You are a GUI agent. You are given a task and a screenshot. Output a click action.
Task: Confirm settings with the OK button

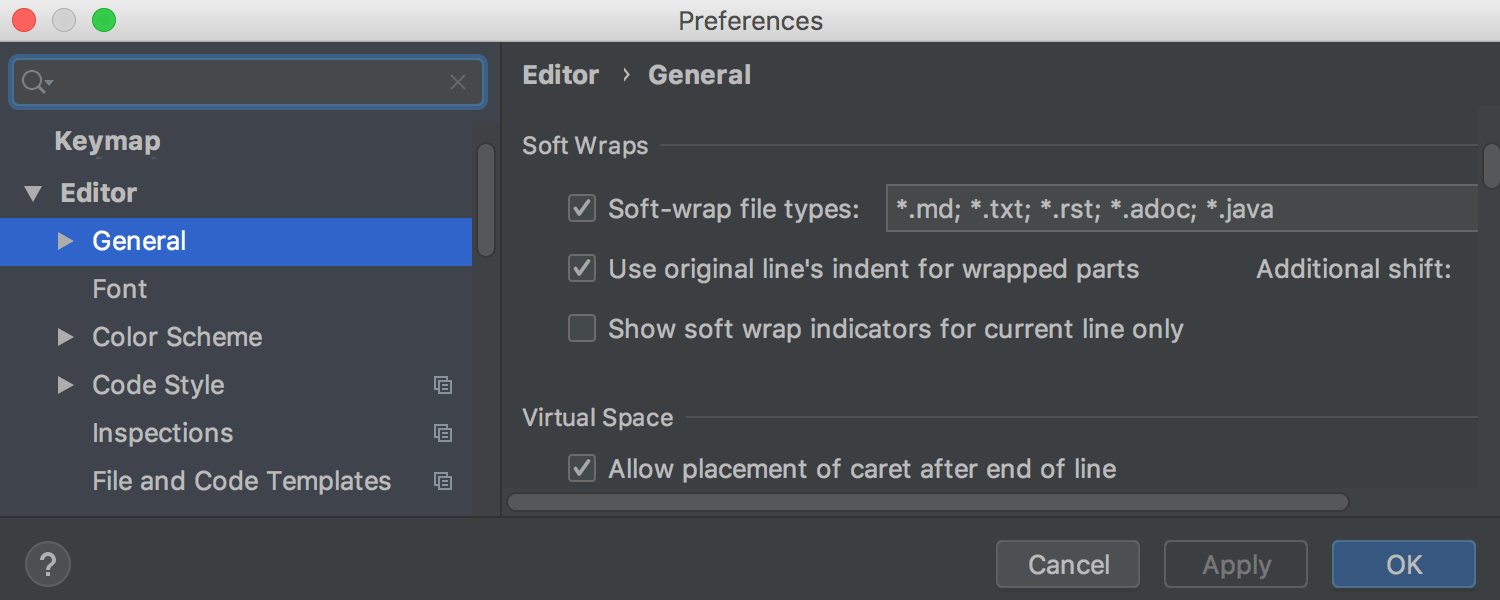1403,564
